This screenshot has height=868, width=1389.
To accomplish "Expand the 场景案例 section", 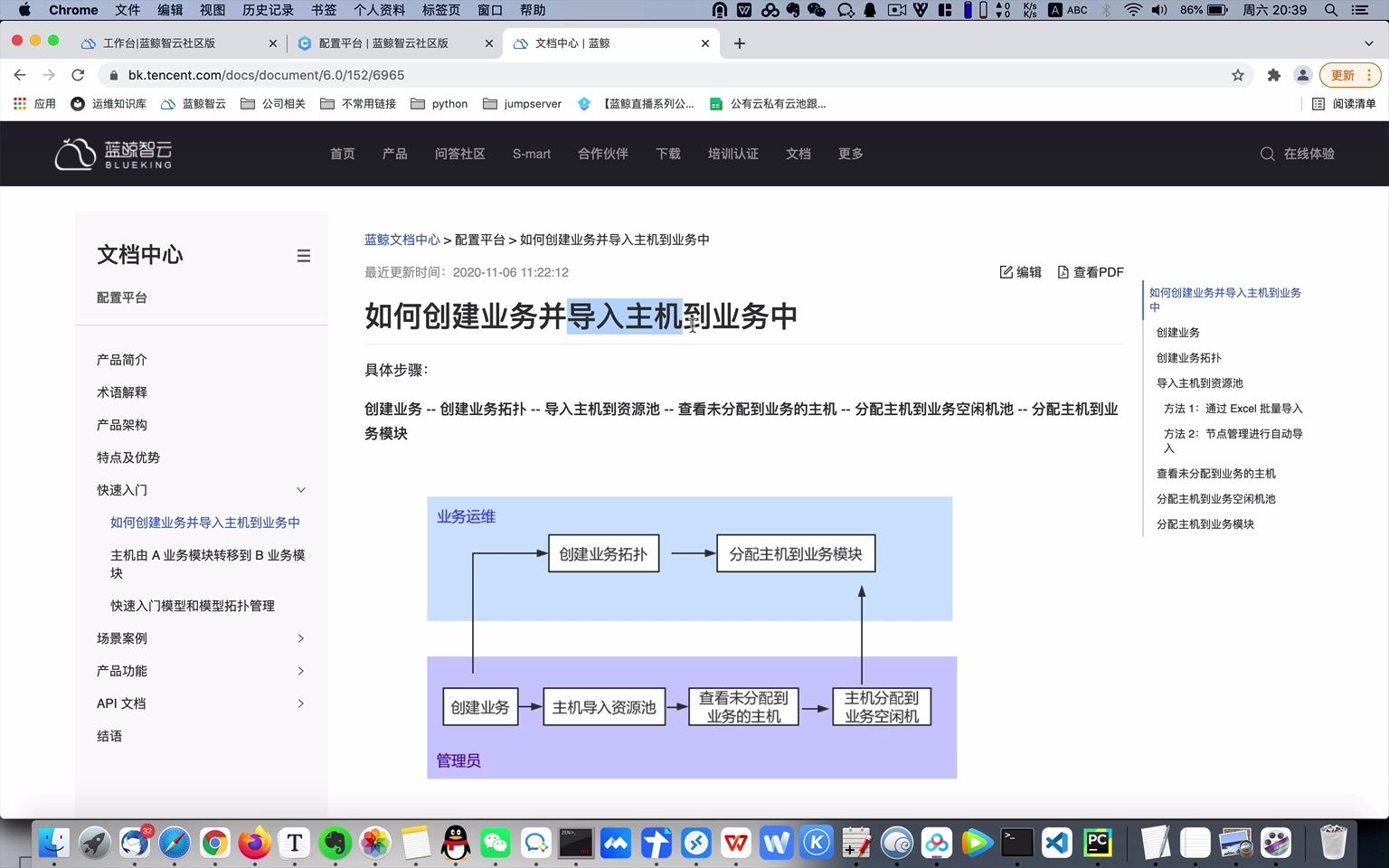I will pos(301,638).
